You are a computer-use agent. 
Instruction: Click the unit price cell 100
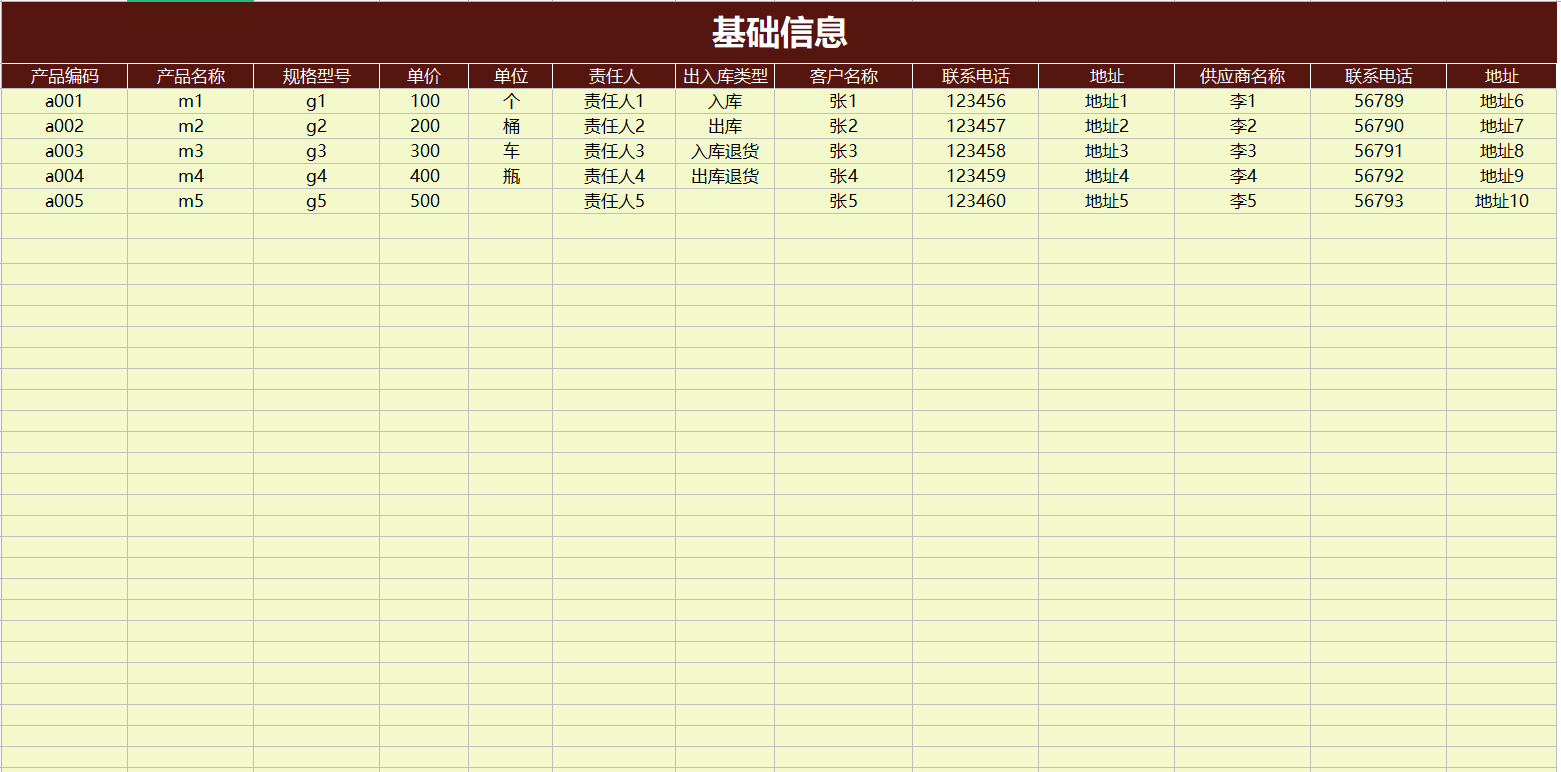click(424, 101)
